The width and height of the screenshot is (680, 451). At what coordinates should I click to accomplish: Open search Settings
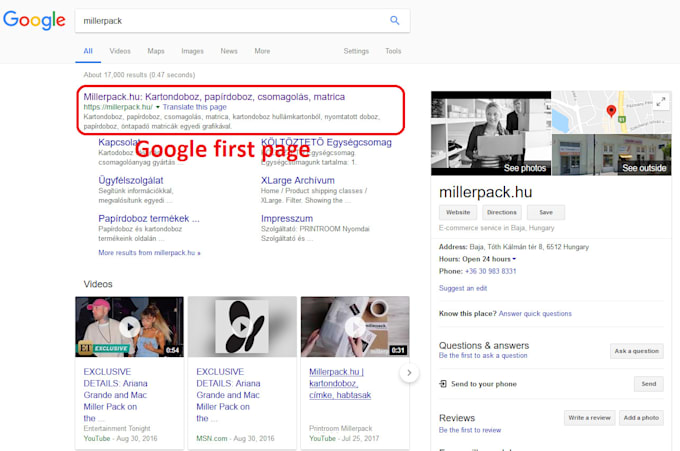(x=356, y=51)
